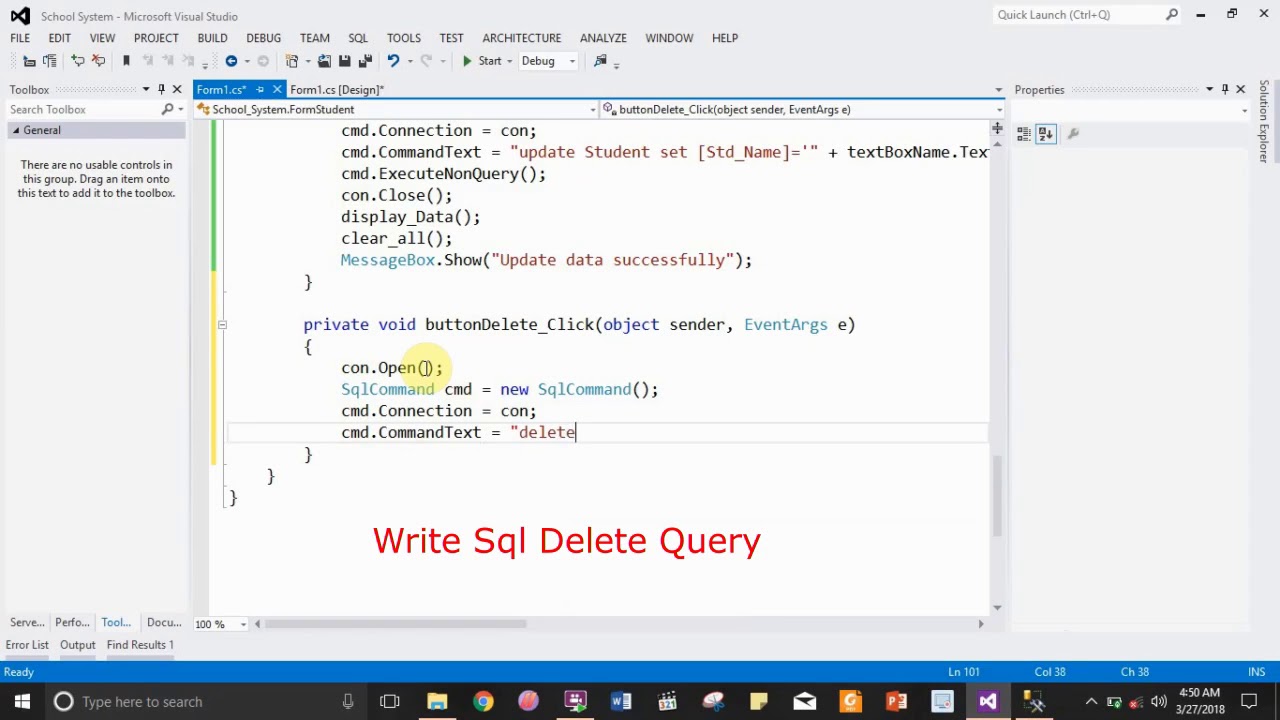Close the Form1.cs tab
Viewport: 1280px width, 720px height.
tap(277, 90)
